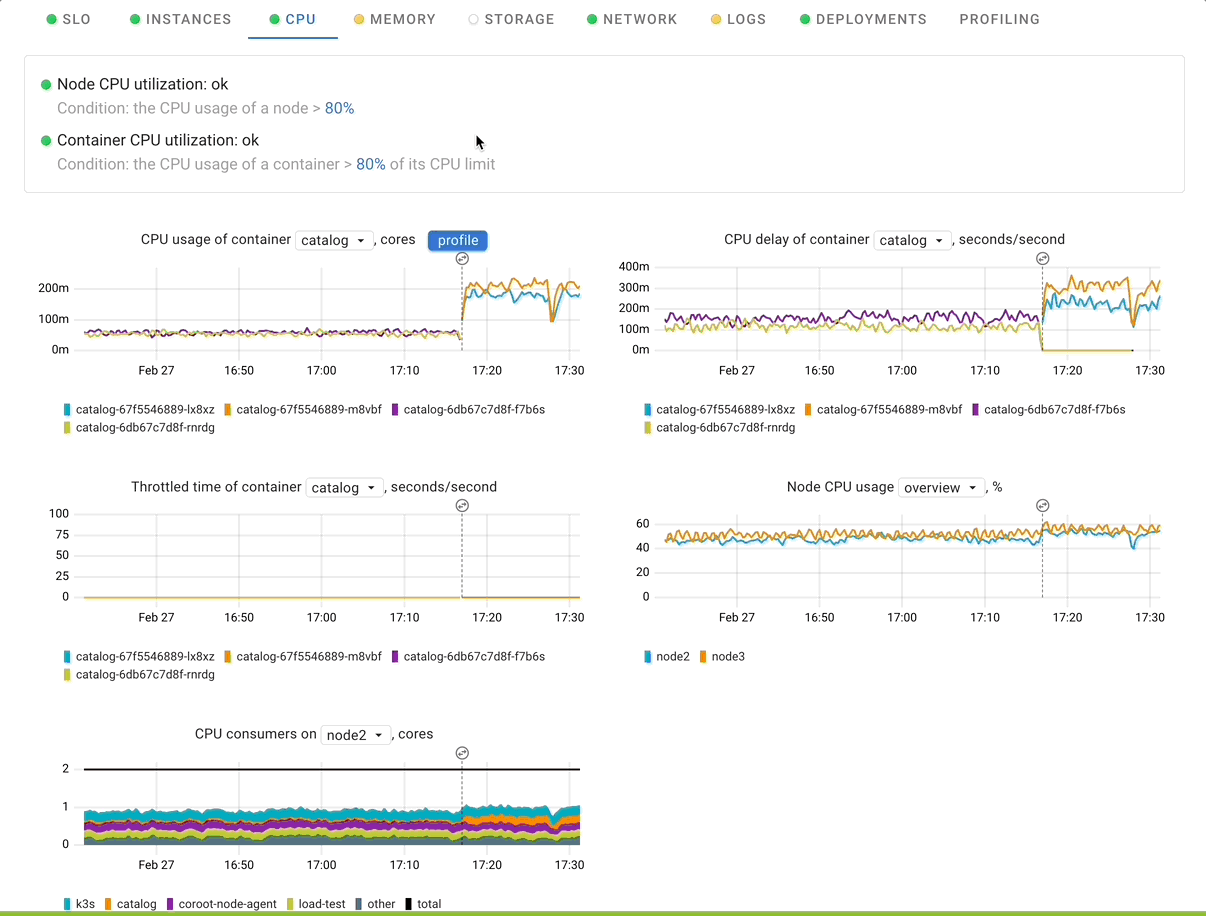Screen dimensions: 1206x916
Task: Expand node2 dropdown in CPU consumers chart
Action: click(355, 735)
